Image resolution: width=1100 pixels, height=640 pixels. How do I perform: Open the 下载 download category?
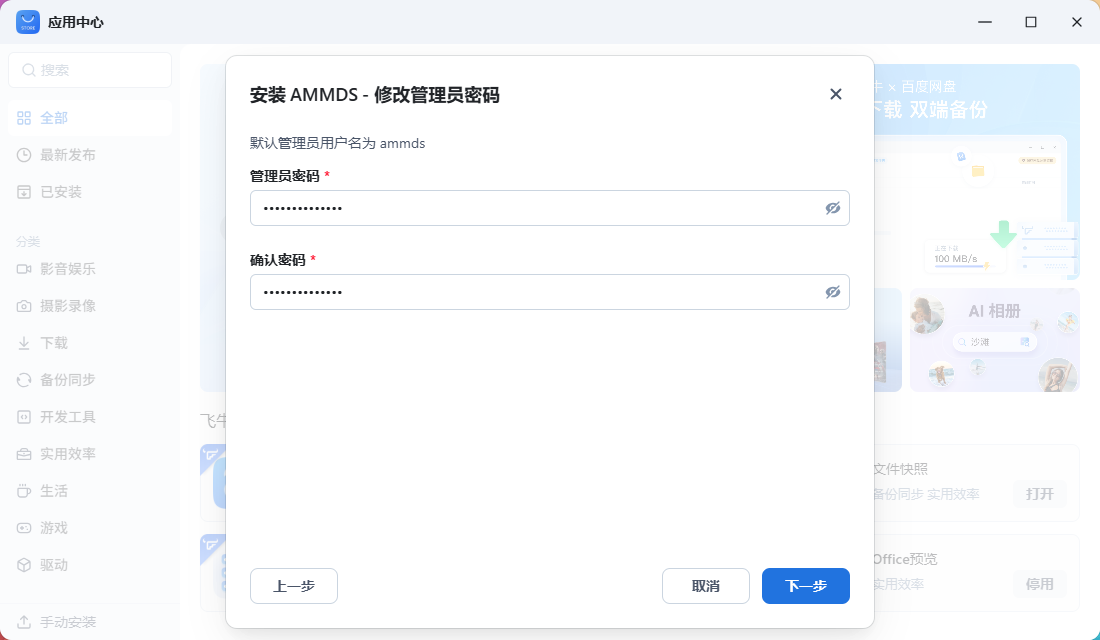22,342
